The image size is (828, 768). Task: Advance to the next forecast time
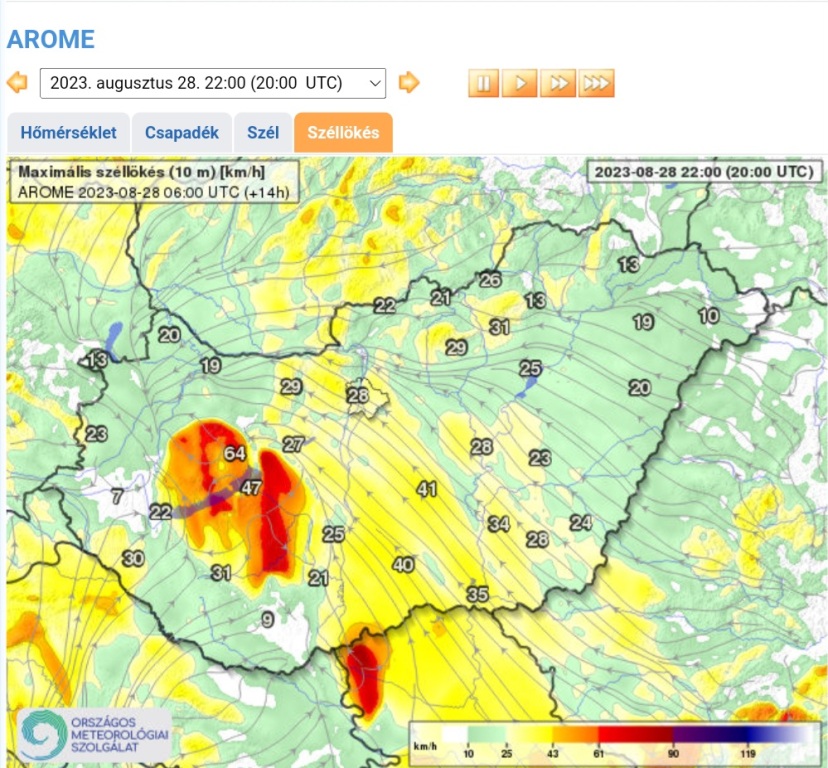(409, 82)
